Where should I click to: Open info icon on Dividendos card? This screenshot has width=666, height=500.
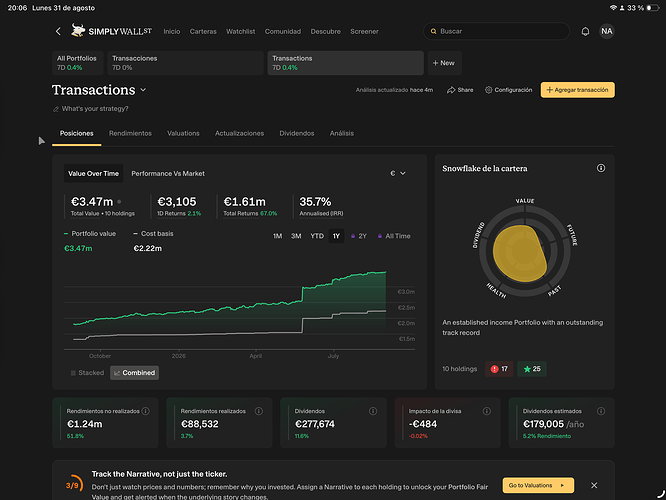[x=373, y=411]
